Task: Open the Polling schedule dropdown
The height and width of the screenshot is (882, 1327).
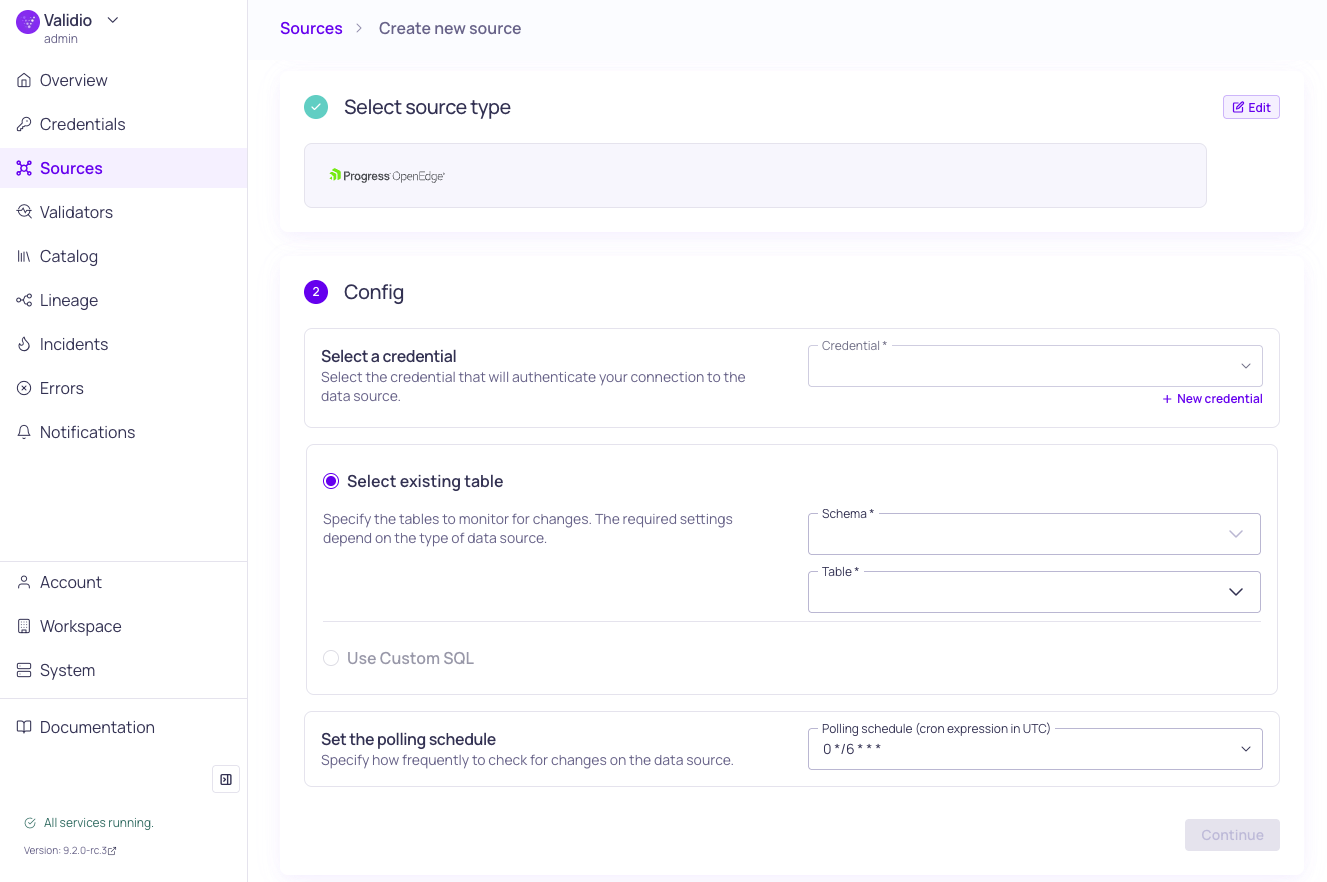Action: [x=1035, y=749]
